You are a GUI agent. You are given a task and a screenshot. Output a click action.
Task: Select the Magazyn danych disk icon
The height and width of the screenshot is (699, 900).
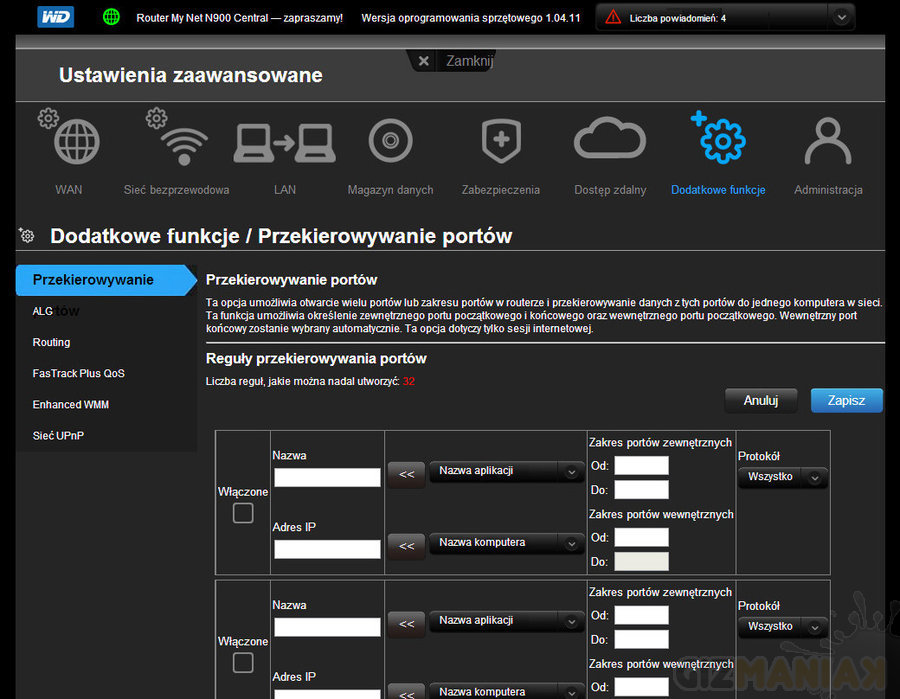pos(390,143)
